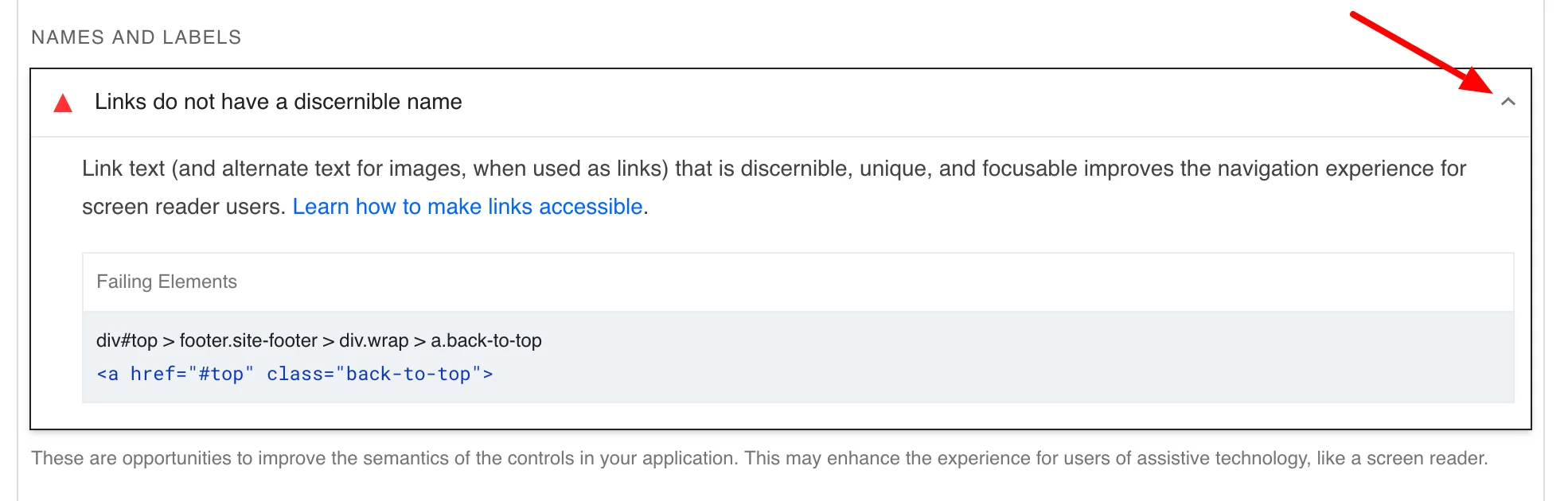Click the closing > of the snippet
The width and height of the screenshot is (1568, 501).
point(488,374)
